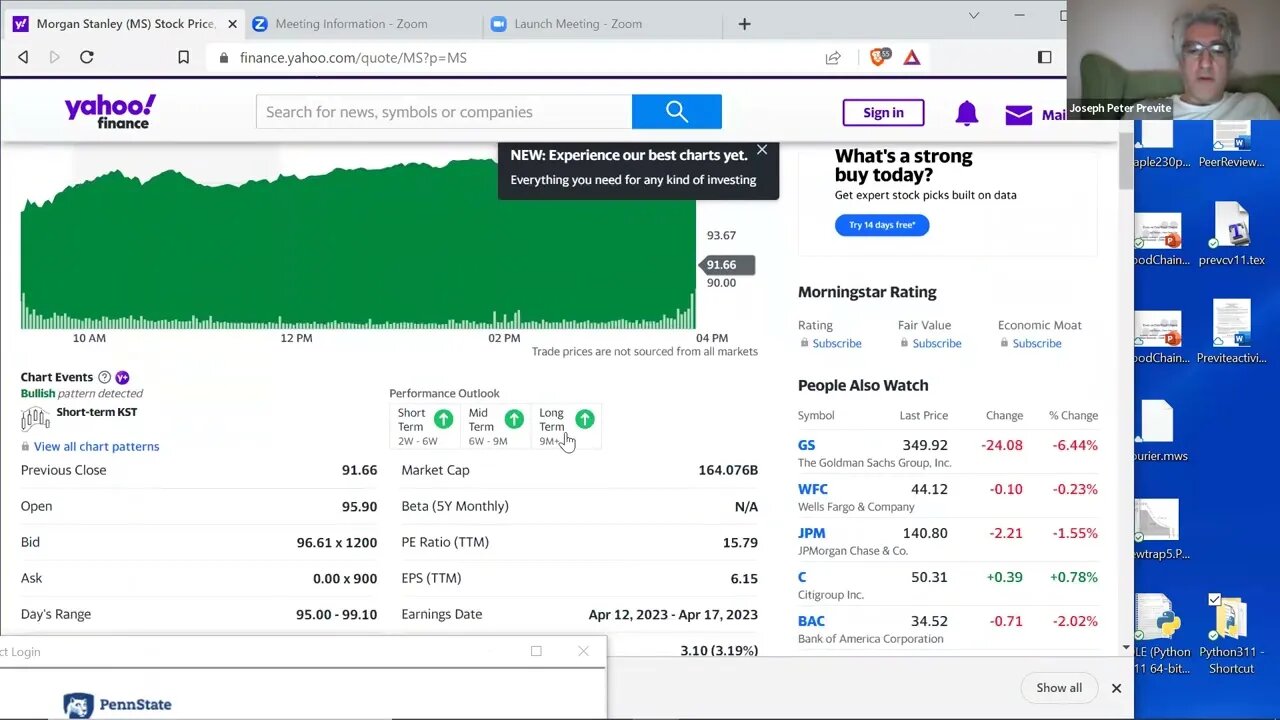Open the WFC ticker link

pos(813,489)
